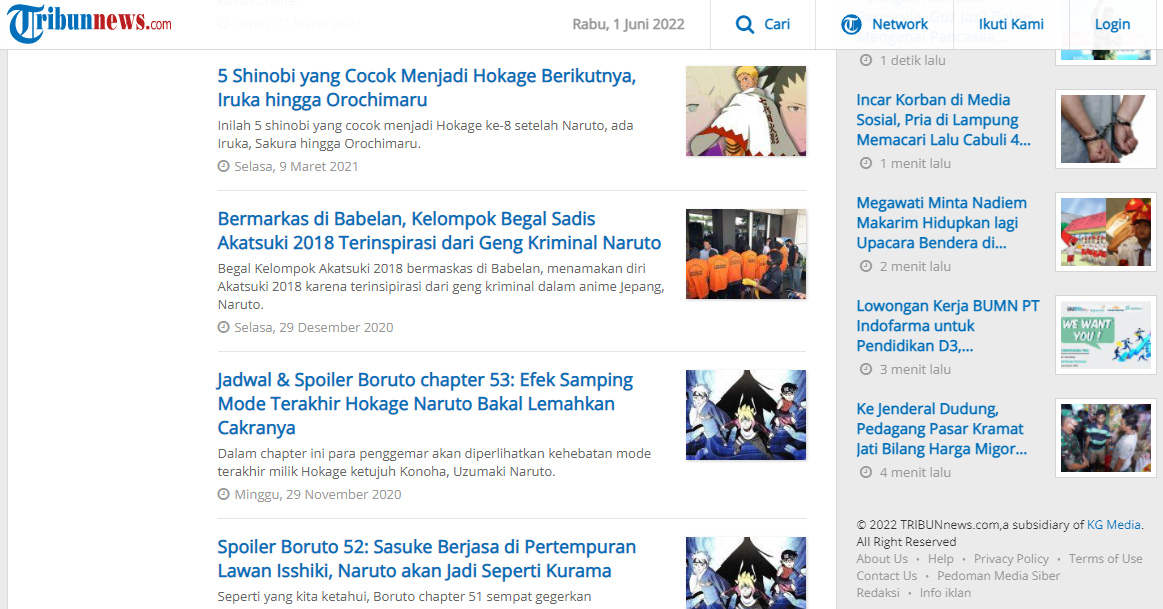Open the Cari search menu
This screenshot has height=609, width=1163.
coord(762,24)
